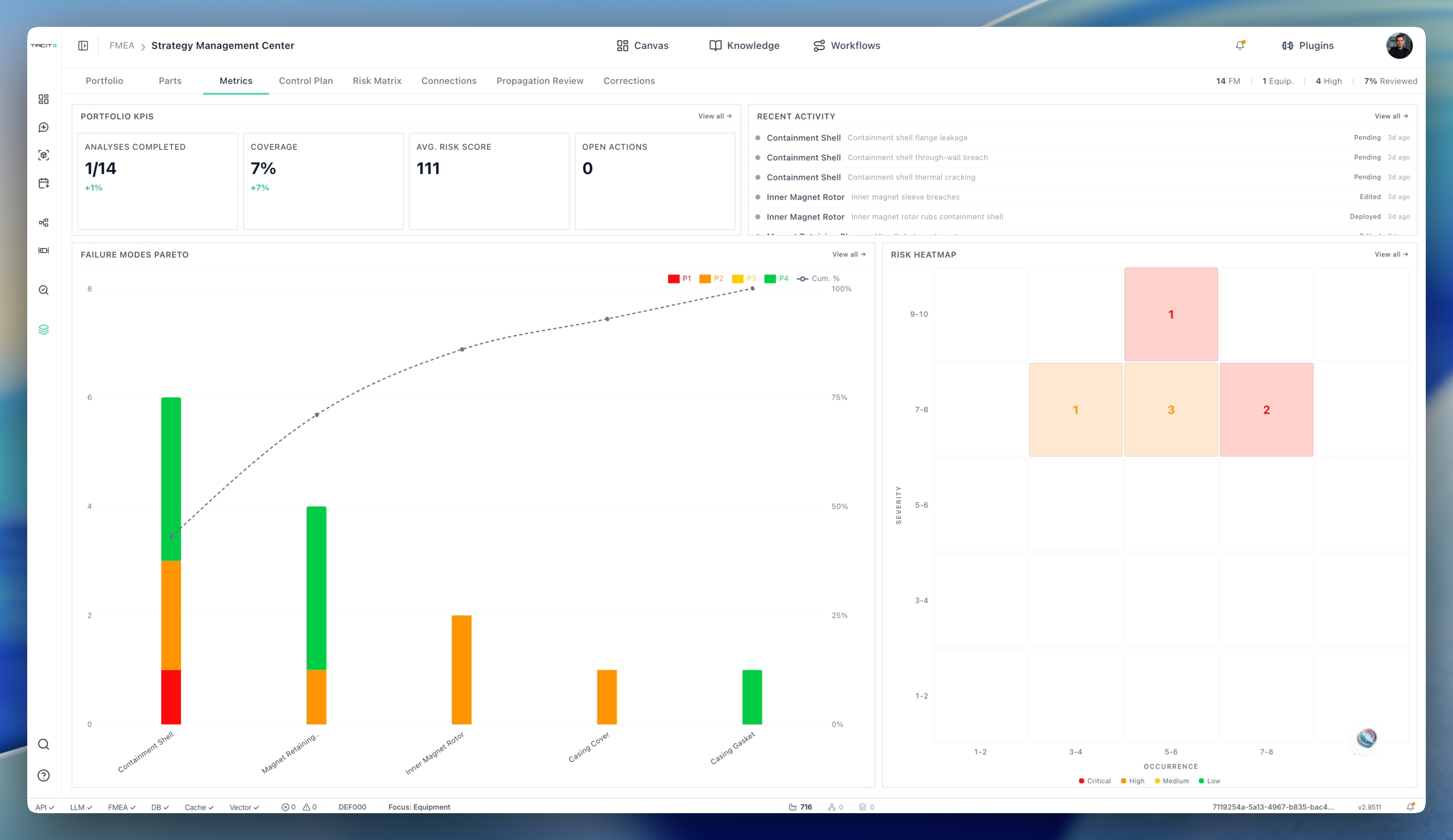Open the Avg. Risk Score KPI card
The width and height of the screenshot is (1453, 840).
(x=489, y=181)
